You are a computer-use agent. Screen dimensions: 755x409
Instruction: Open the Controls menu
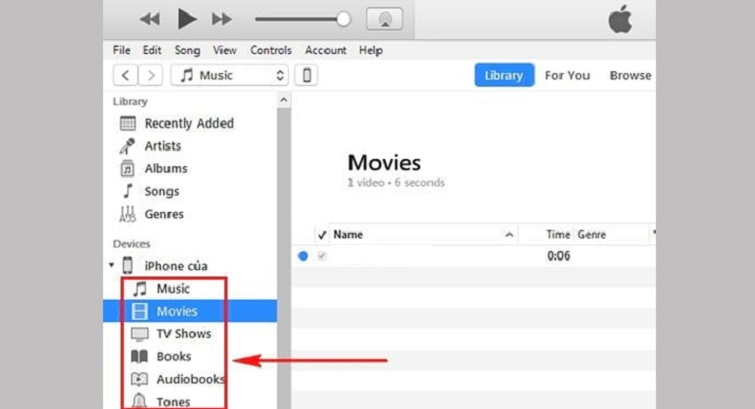[x=270, y=50]
